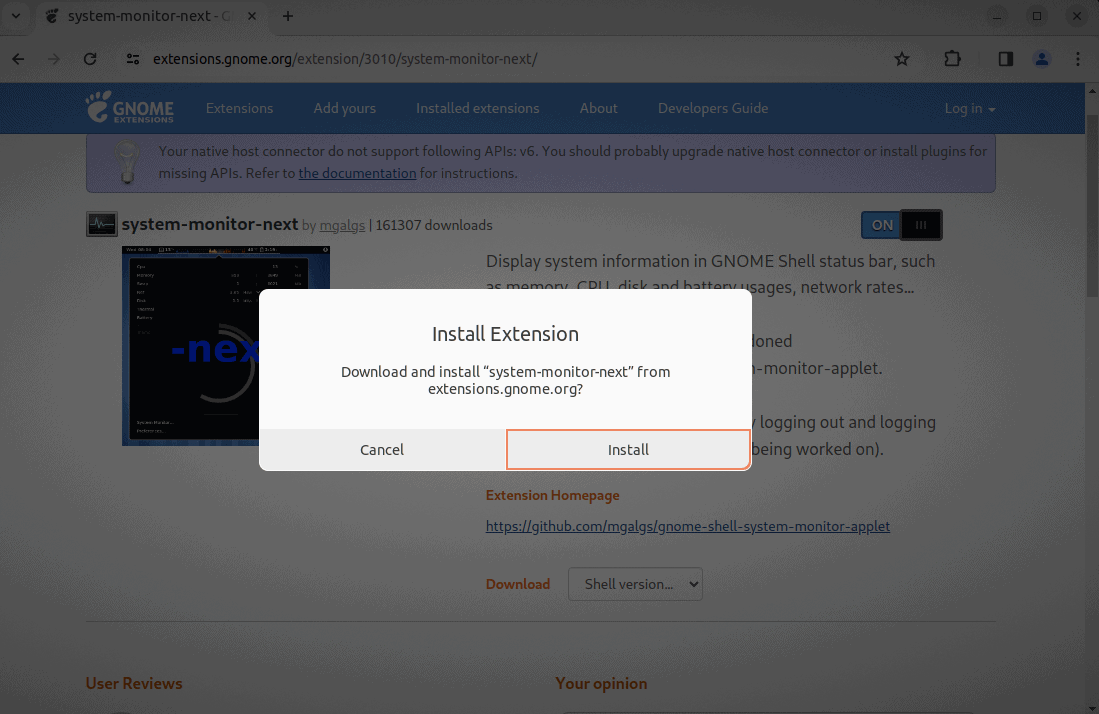This screenshot has width=1099, height=714.
Task: Click the page vertical scrollbar
Action: 1092,207
